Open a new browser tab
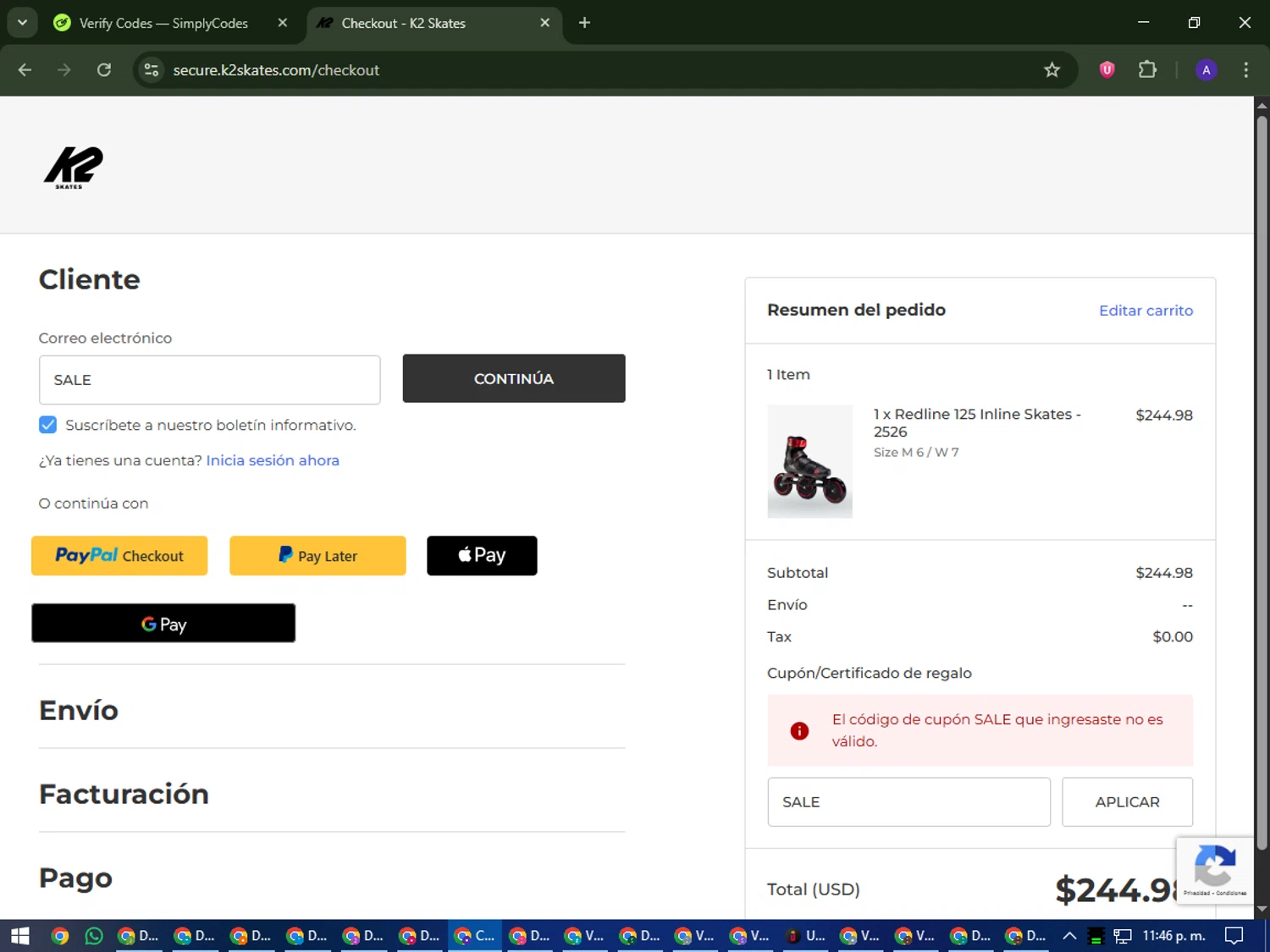The image size is (1270, 952). [x=584, y=23]
